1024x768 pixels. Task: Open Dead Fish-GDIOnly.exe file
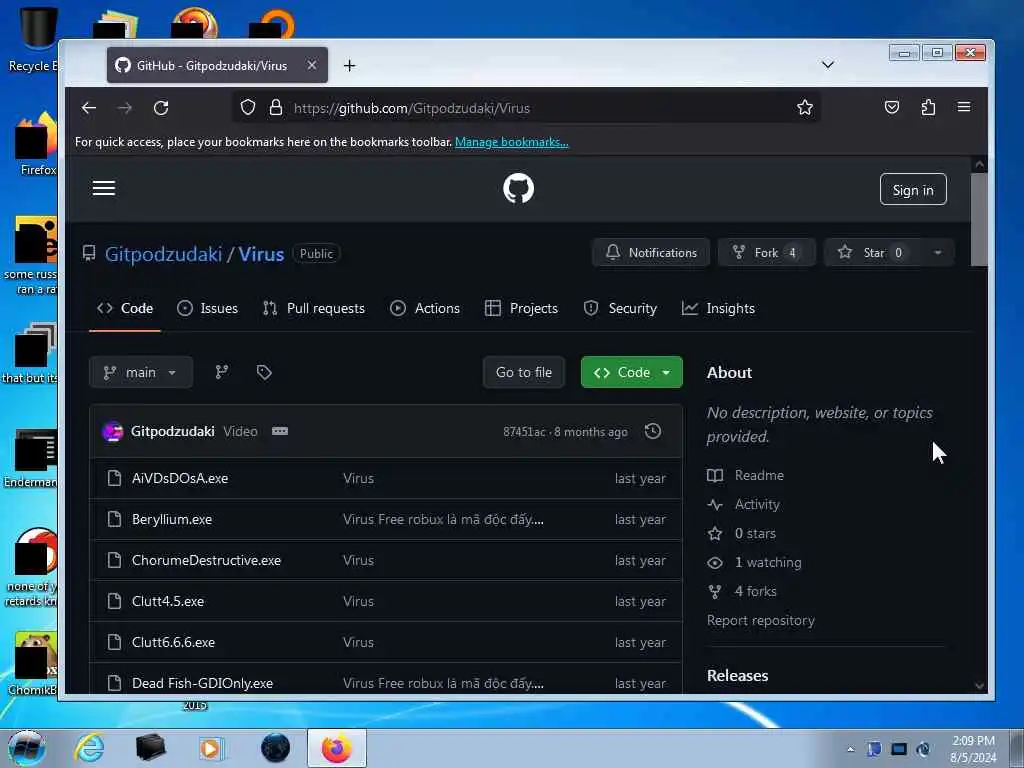coord(202,683)
